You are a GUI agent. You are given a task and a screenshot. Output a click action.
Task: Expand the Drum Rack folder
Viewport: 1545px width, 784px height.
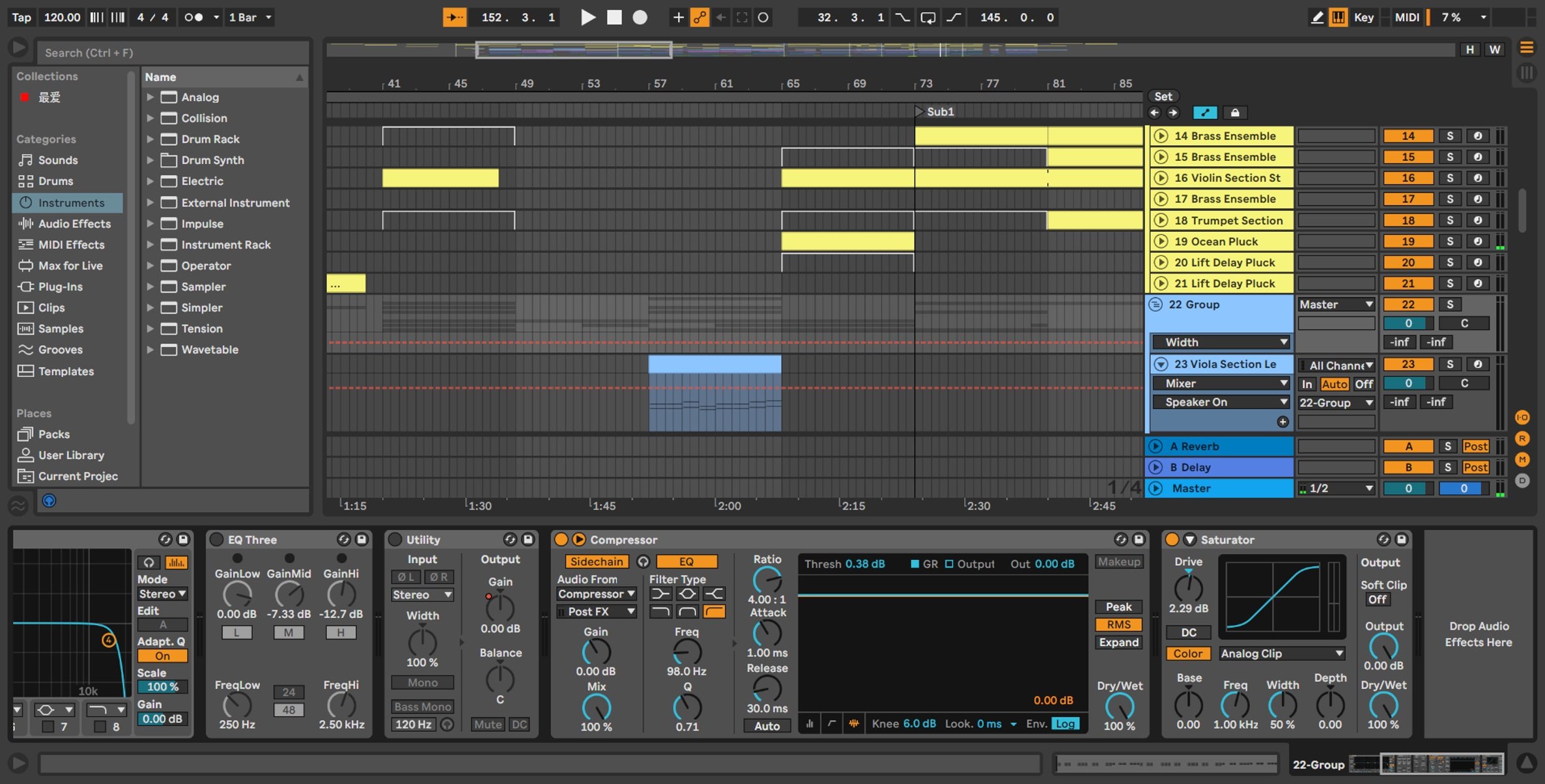pos(150,139)
